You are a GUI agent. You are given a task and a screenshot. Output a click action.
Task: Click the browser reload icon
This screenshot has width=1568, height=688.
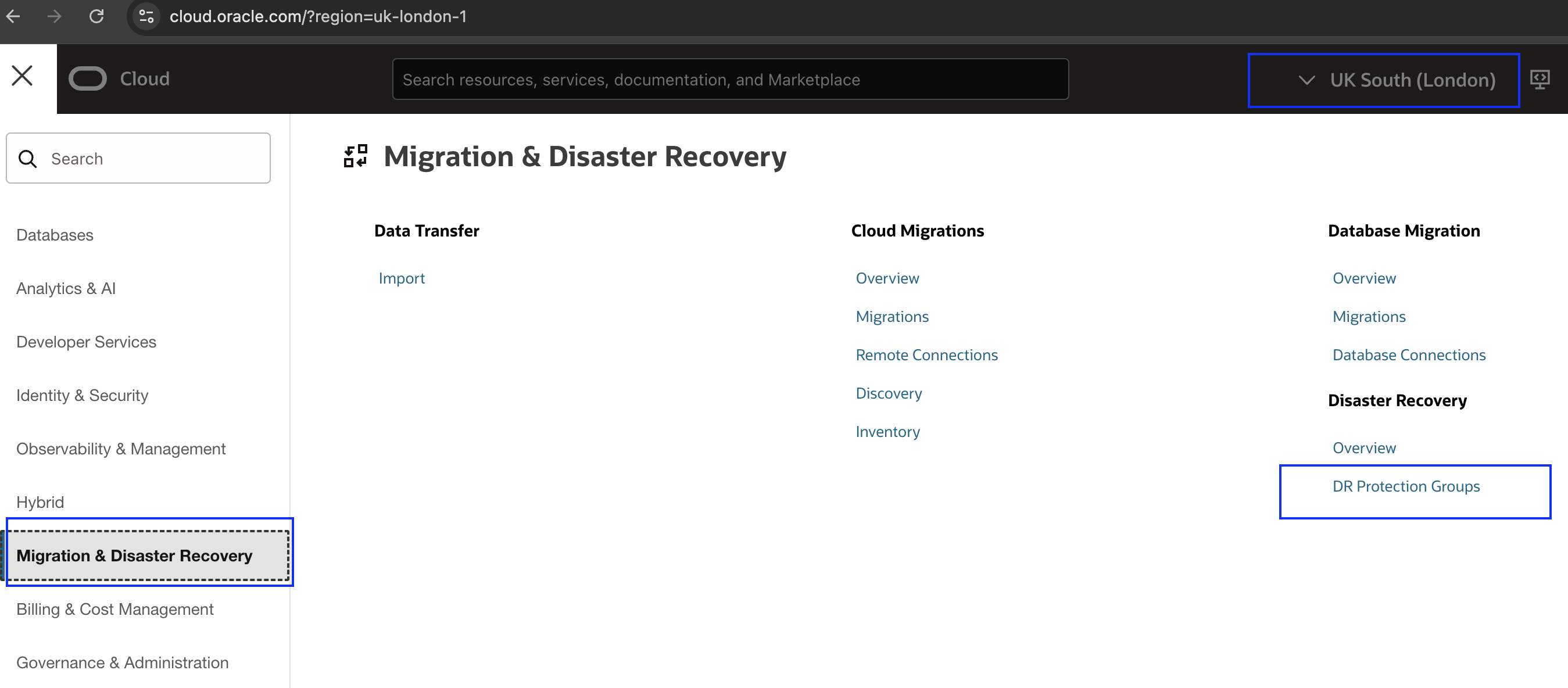[96, 16]
